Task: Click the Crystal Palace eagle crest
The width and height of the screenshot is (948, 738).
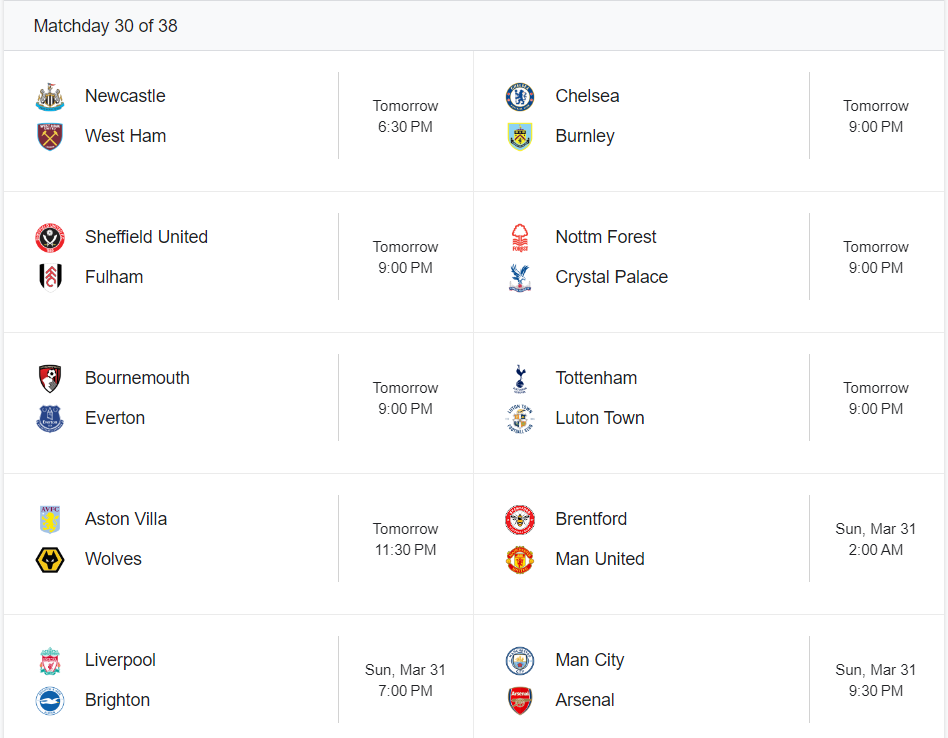Action: coord(520,277)
